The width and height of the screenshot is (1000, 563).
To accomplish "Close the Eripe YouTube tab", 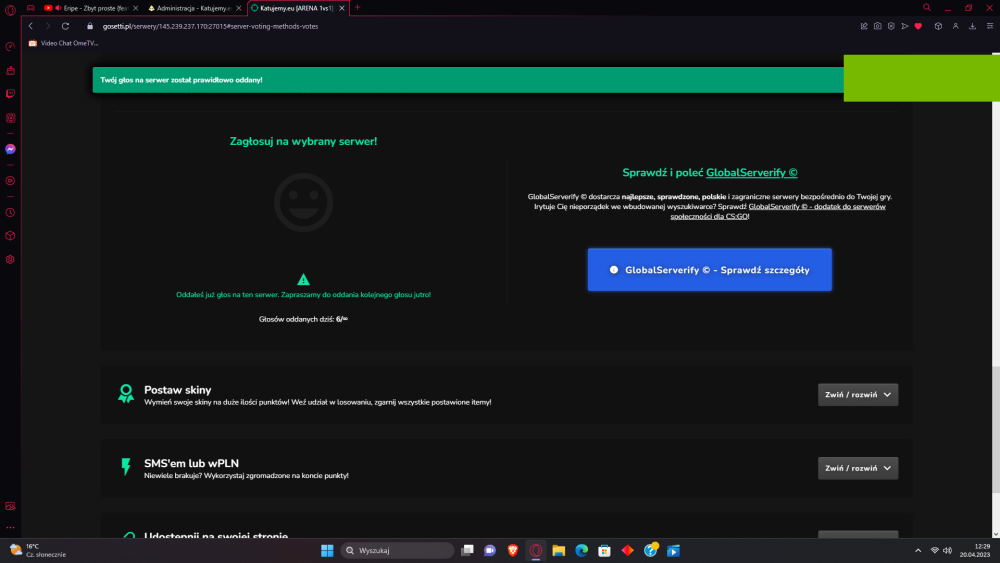I will (135, 8).
